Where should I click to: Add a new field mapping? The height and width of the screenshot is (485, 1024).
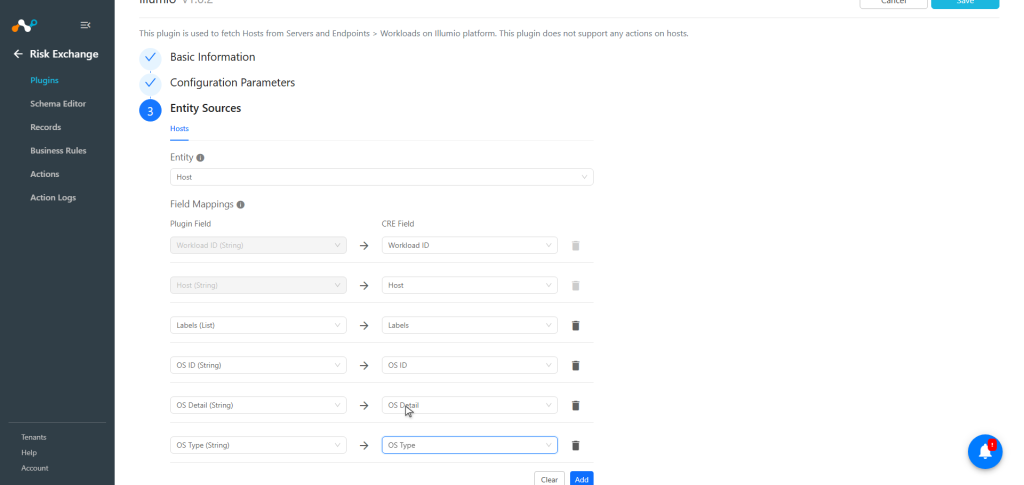[581, 479]
